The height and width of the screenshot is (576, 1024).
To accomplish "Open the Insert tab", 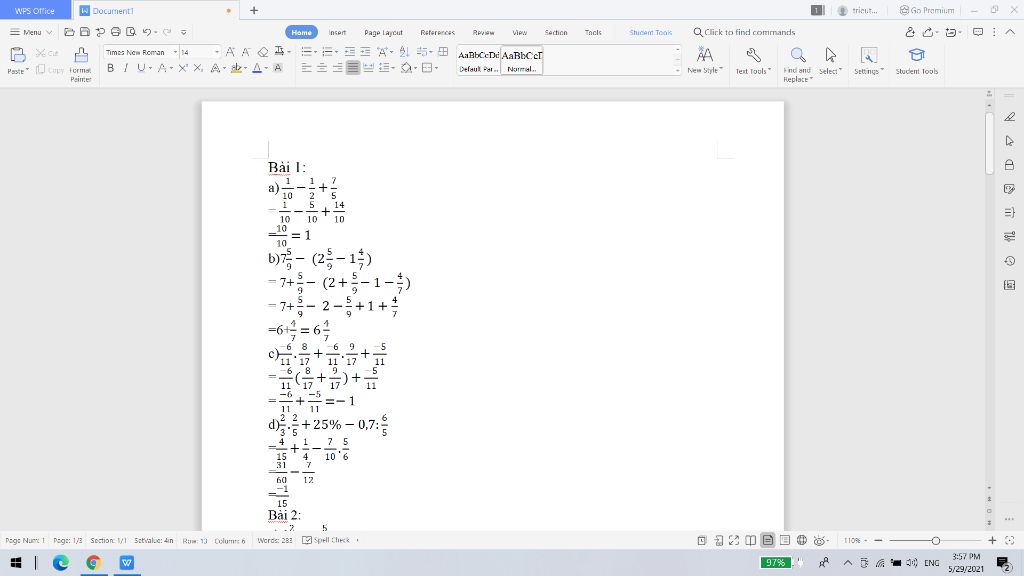I will pos(337,32).
